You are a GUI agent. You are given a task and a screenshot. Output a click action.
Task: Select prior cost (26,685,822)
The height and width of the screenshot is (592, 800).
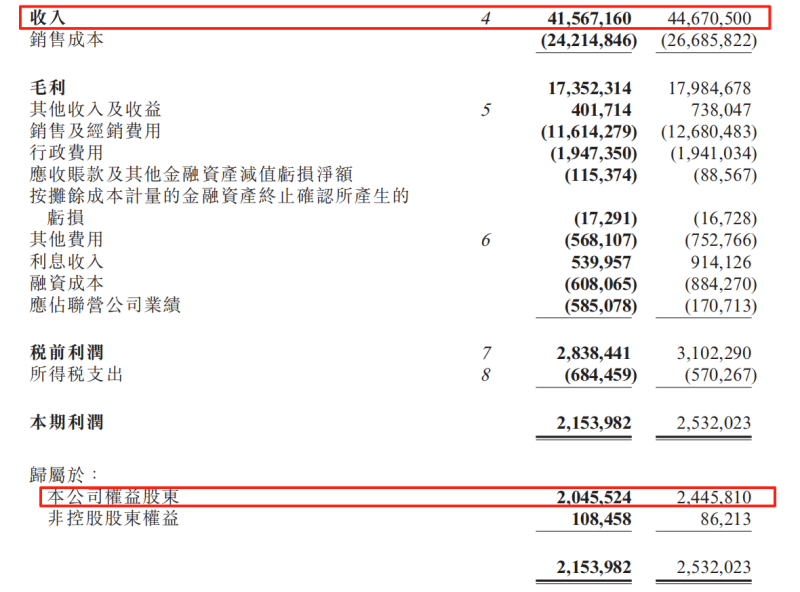tap(709, 40)
